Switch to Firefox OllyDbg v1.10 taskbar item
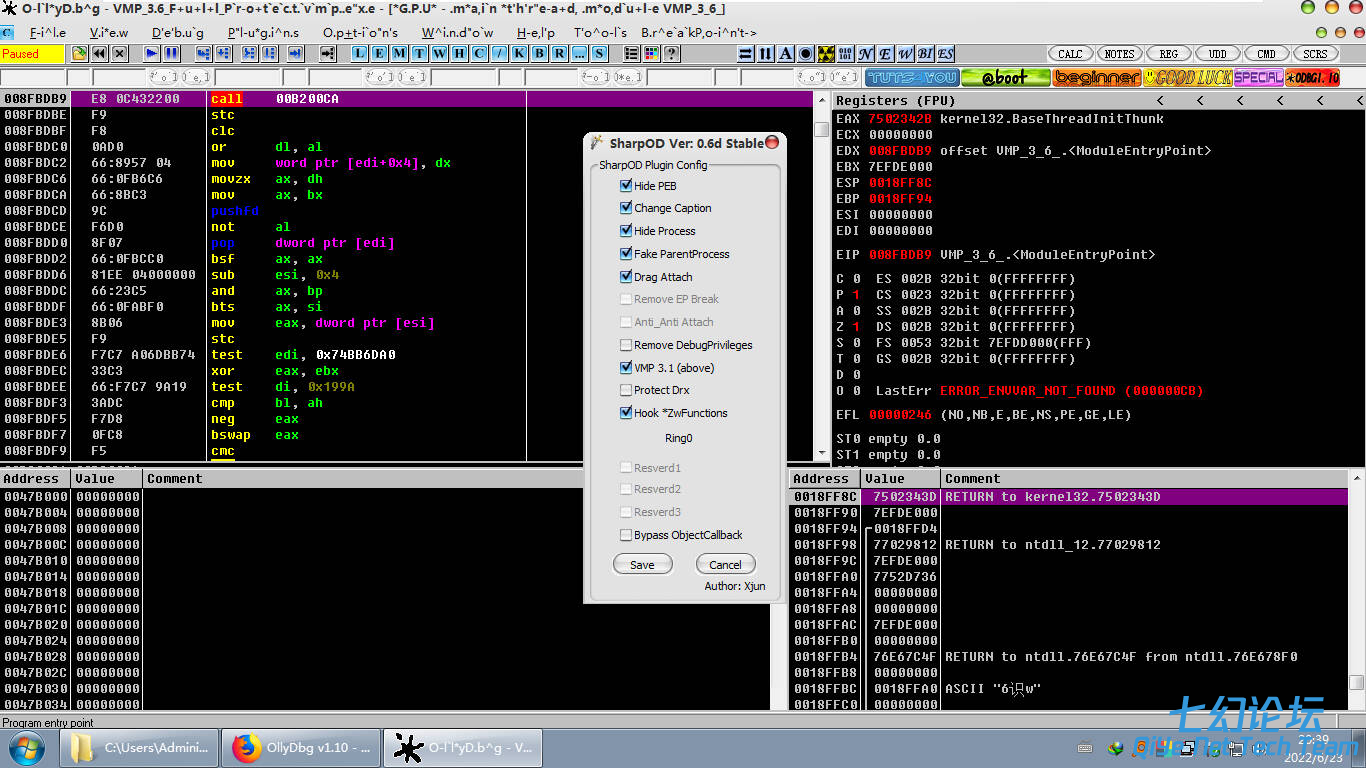 coord(300,747)
